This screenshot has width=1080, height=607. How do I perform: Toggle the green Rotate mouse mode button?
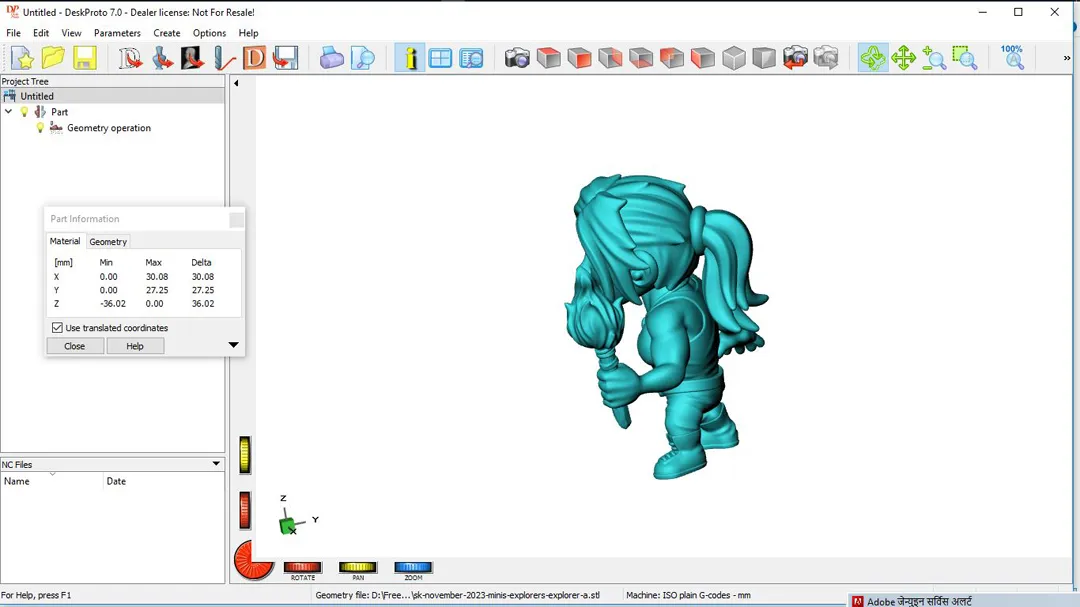[873, 58]
